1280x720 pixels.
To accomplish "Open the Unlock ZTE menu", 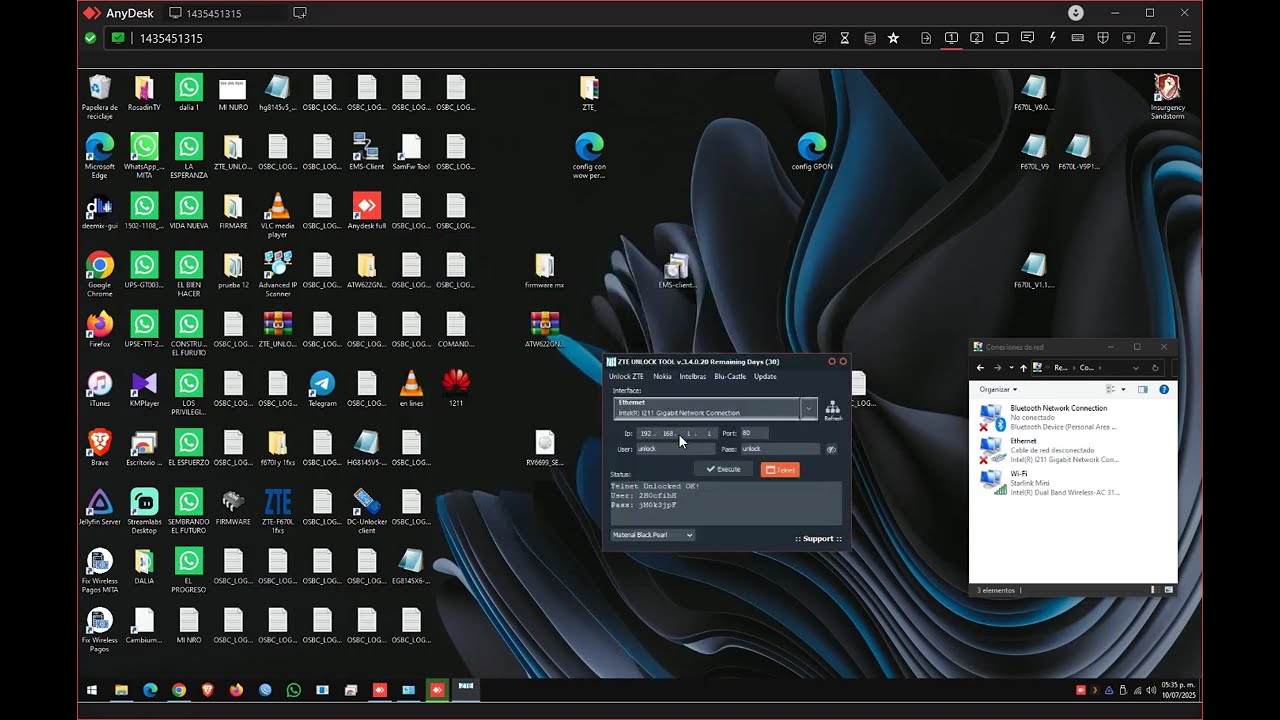I will click(626, 377).
